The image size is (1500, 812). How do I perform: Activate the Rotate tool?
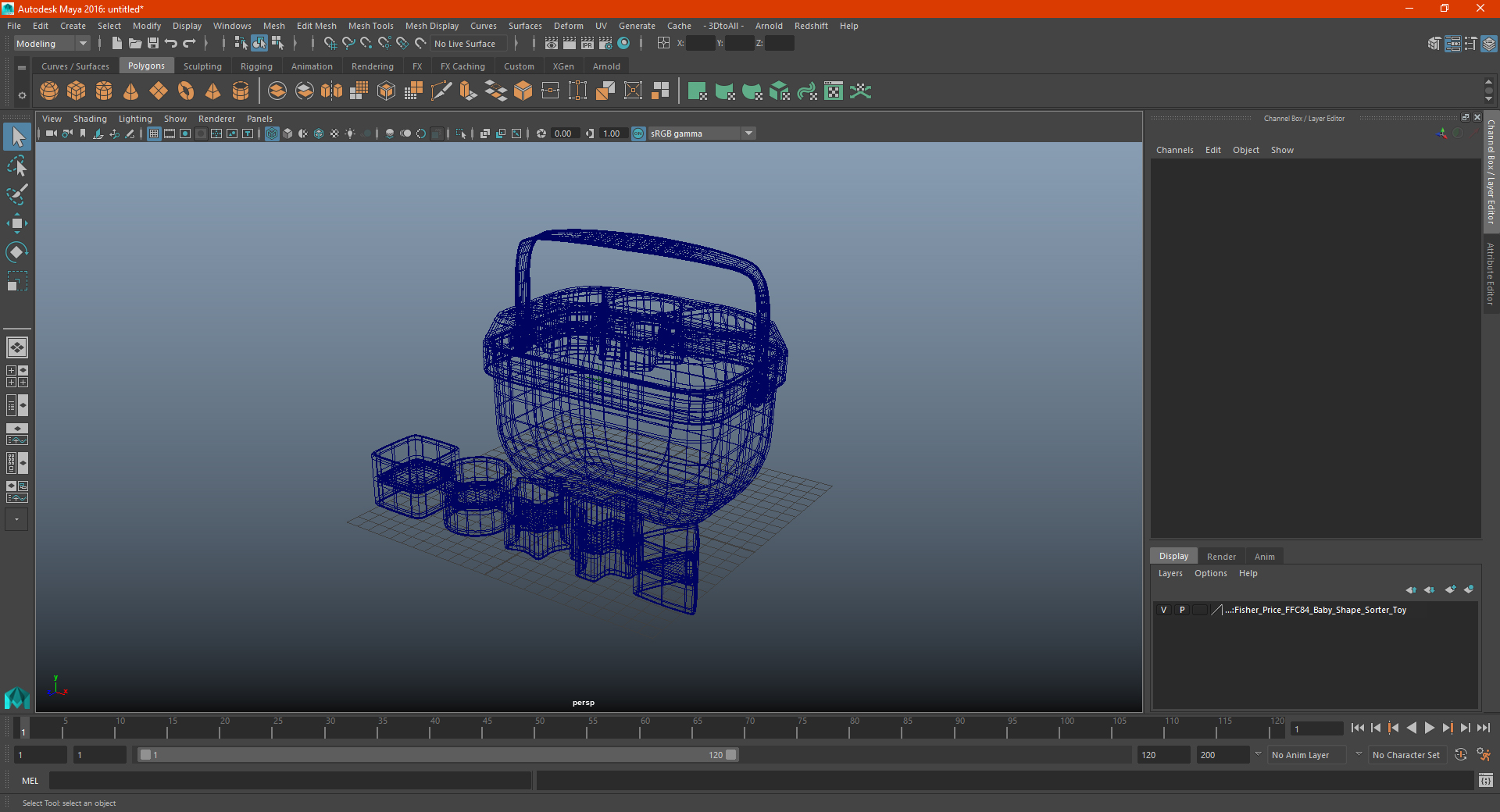point(17,252)
